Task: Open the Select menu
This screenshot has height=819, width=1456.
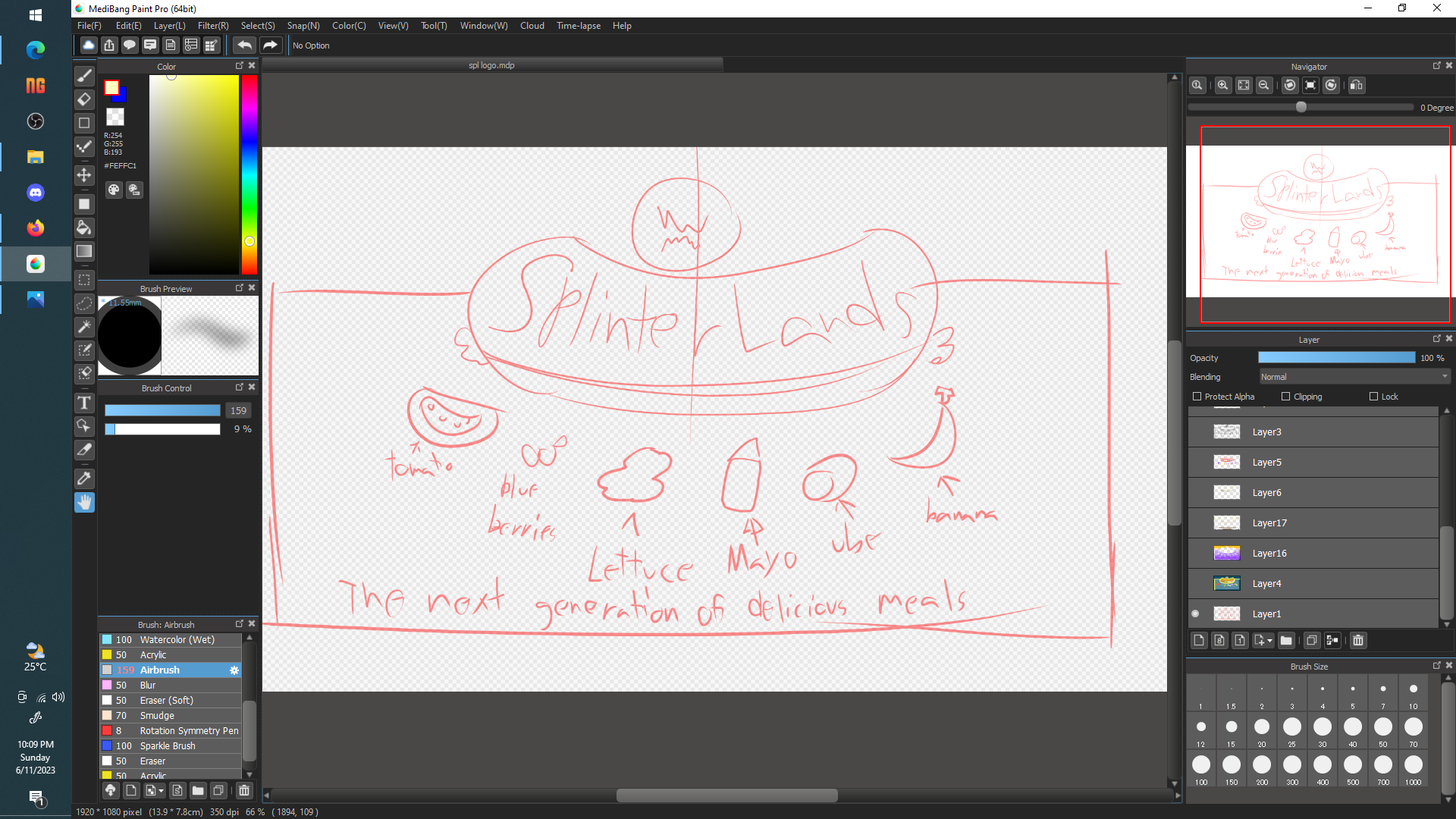Action: click(258, 26)
